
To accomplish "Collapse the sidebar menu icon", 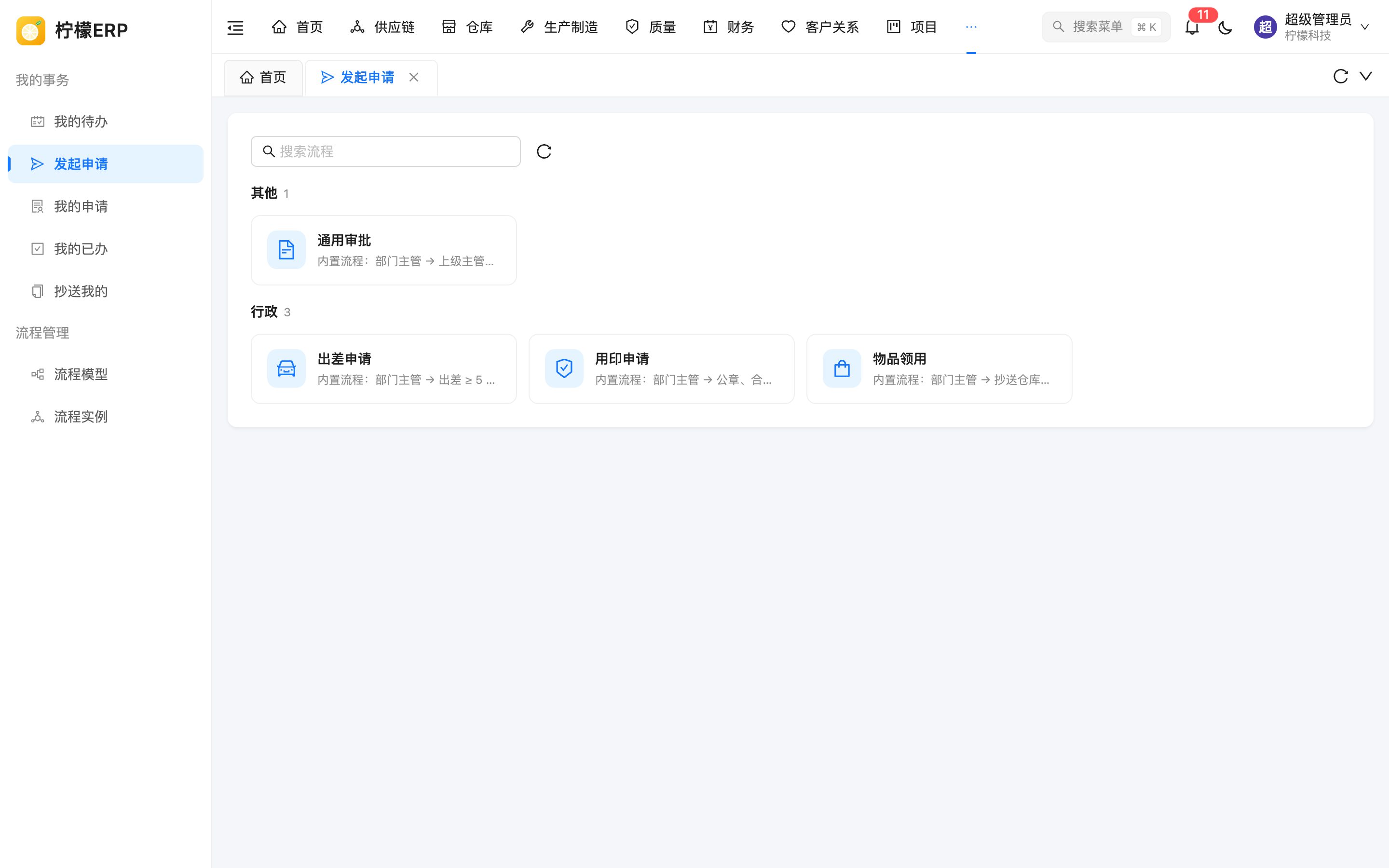I will [x=235, y=27].
